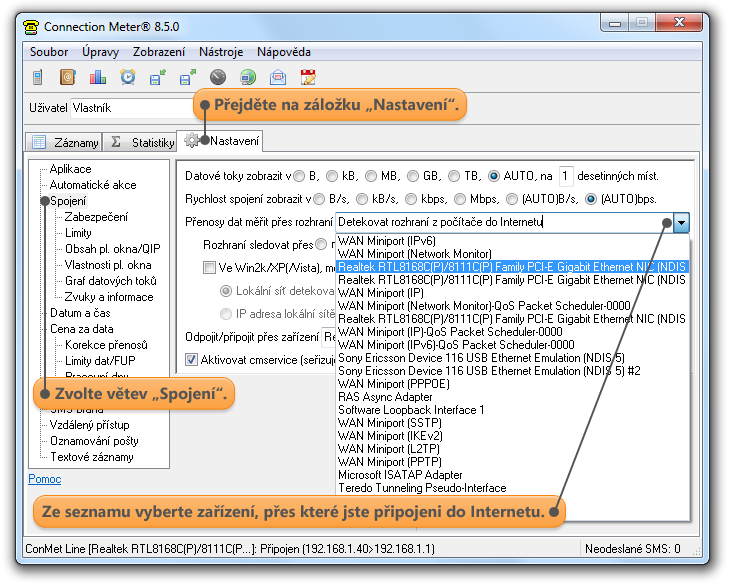Choose kB/s connection speed radio
The width and height of the screenshot is (733, 585).
(362, 200)
